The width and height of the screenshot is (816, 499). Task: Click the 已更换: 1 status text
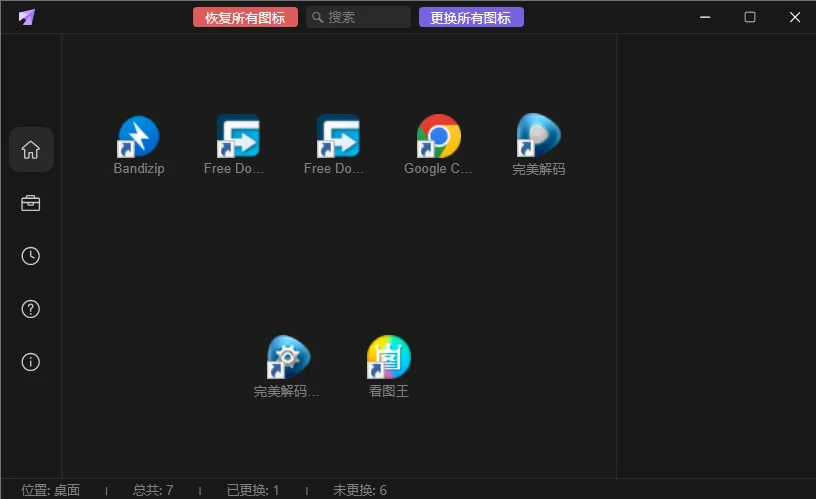[253, 490]
